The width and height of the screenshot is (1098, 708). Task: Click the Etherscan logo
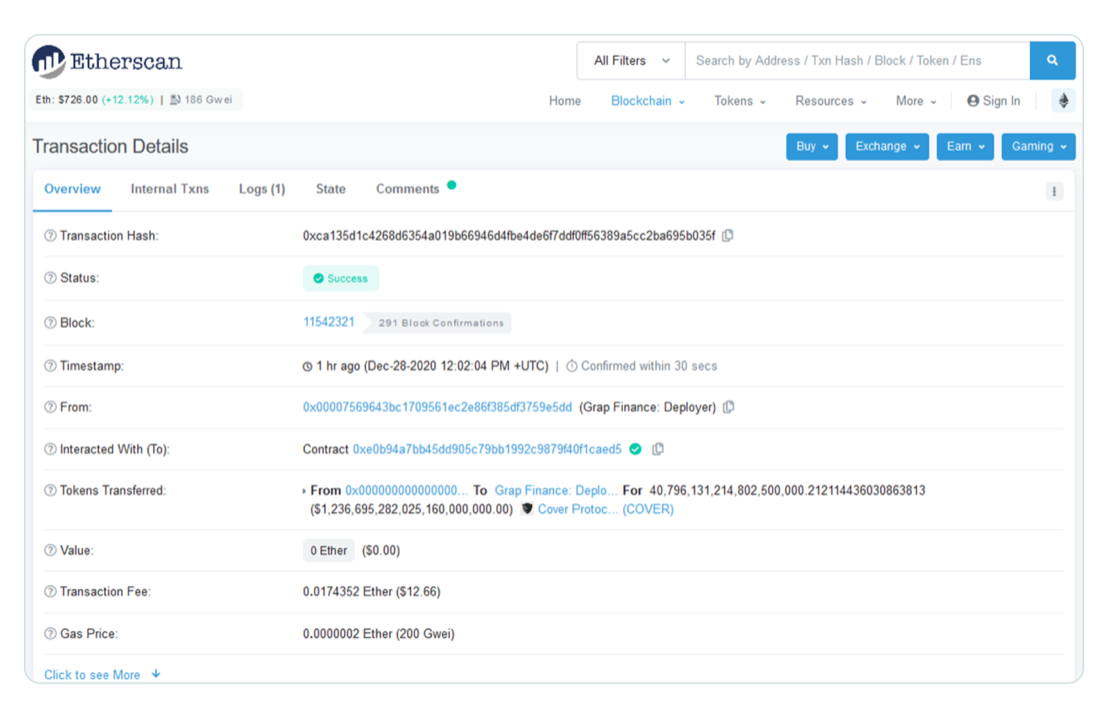[107, 62]
